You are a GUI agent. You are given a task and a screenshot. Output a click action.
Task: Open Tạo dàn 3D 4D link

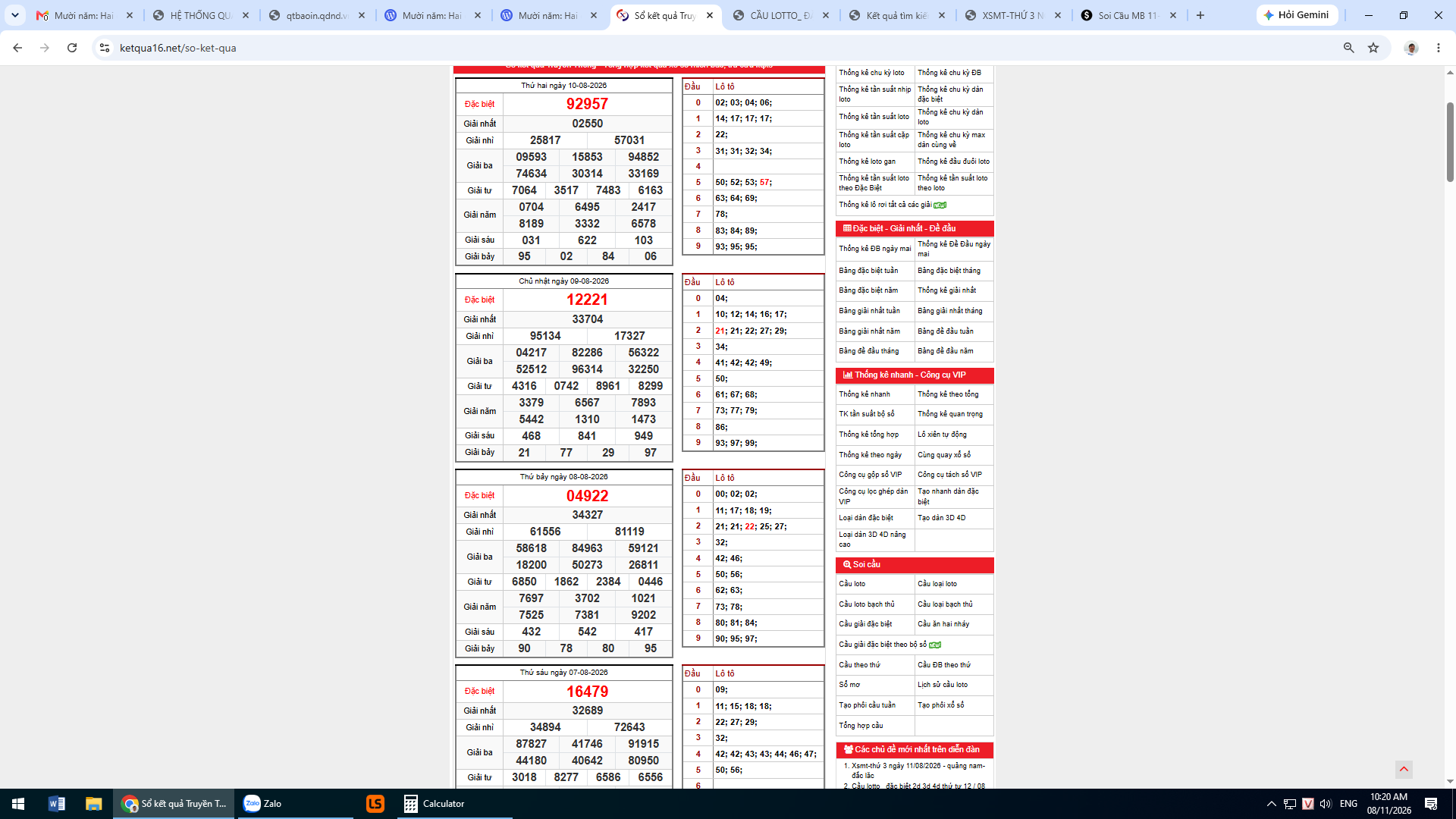coord(941,518)
